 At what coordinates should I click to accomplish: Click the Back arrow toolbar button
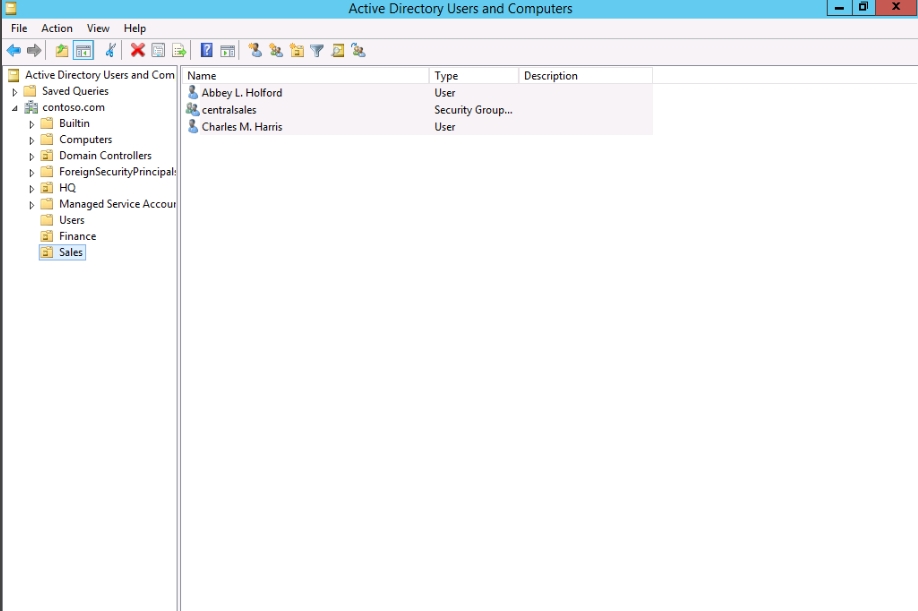tap(13, 51)
